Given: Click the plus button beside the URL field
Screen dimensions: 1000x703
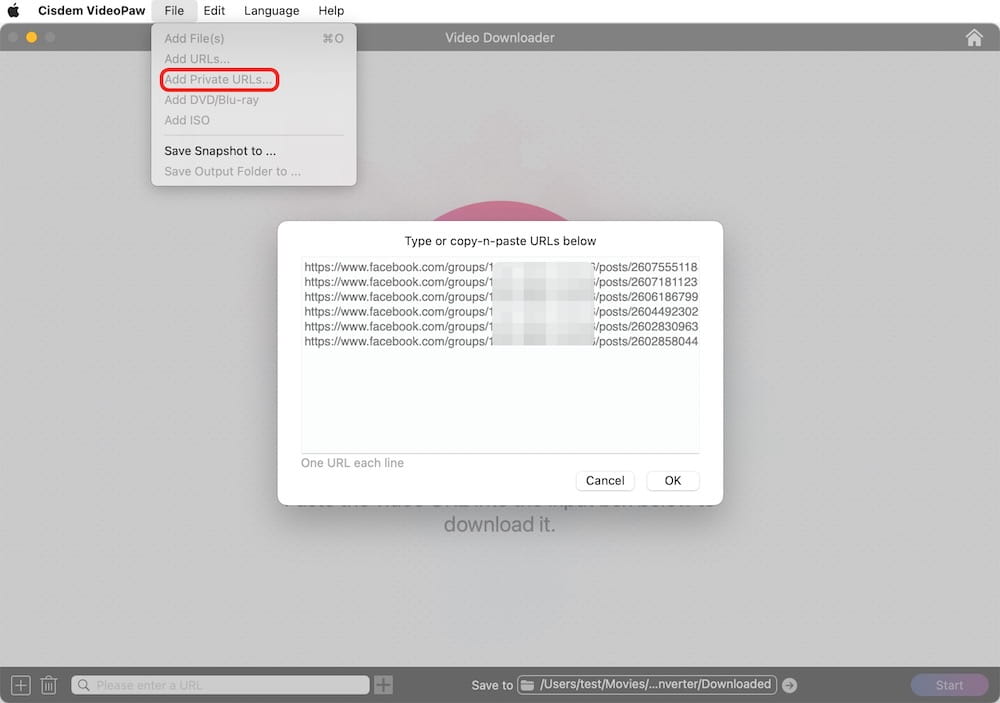Looking at the screenshot, I should 383,685.
